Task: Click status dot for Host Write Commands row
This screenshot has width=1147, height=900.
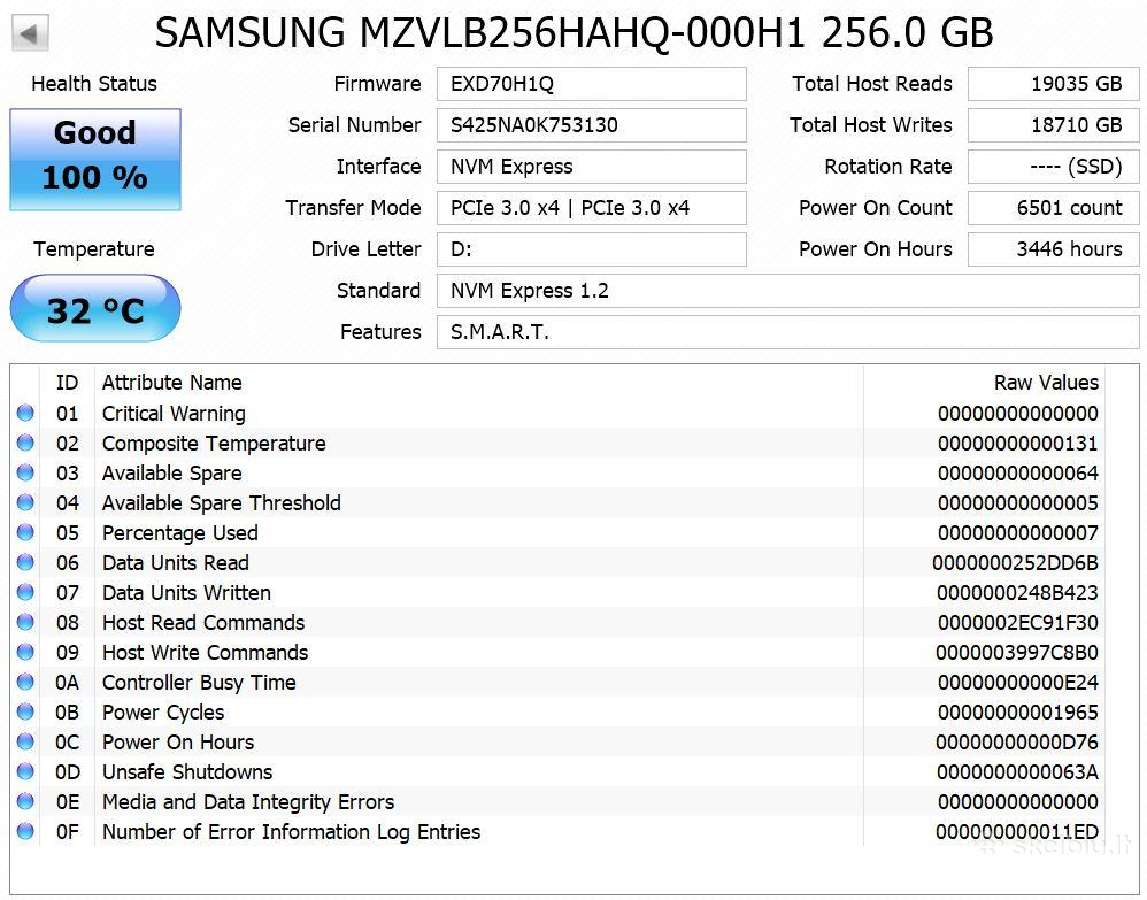Action: (x=26, y=653)
